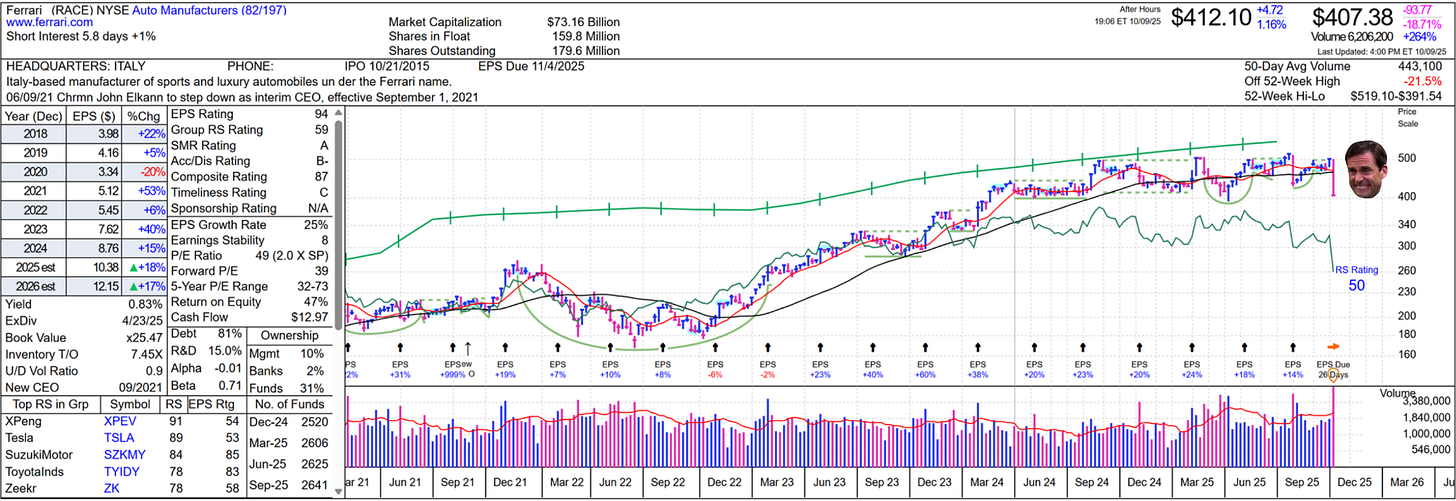The height and width of the screenshot is (501, 1456).
Task: Click the Return on Equity row
Action: 250,302
